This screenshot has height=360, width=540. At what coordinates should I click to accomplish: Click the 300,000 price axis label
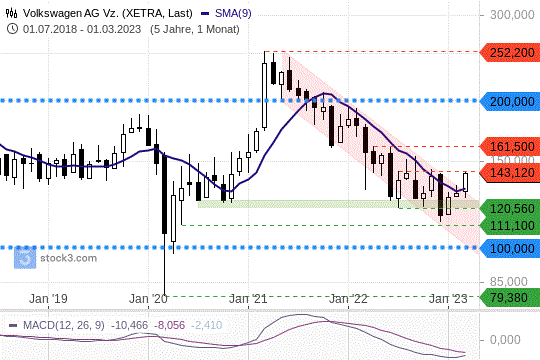pos(512,15)
